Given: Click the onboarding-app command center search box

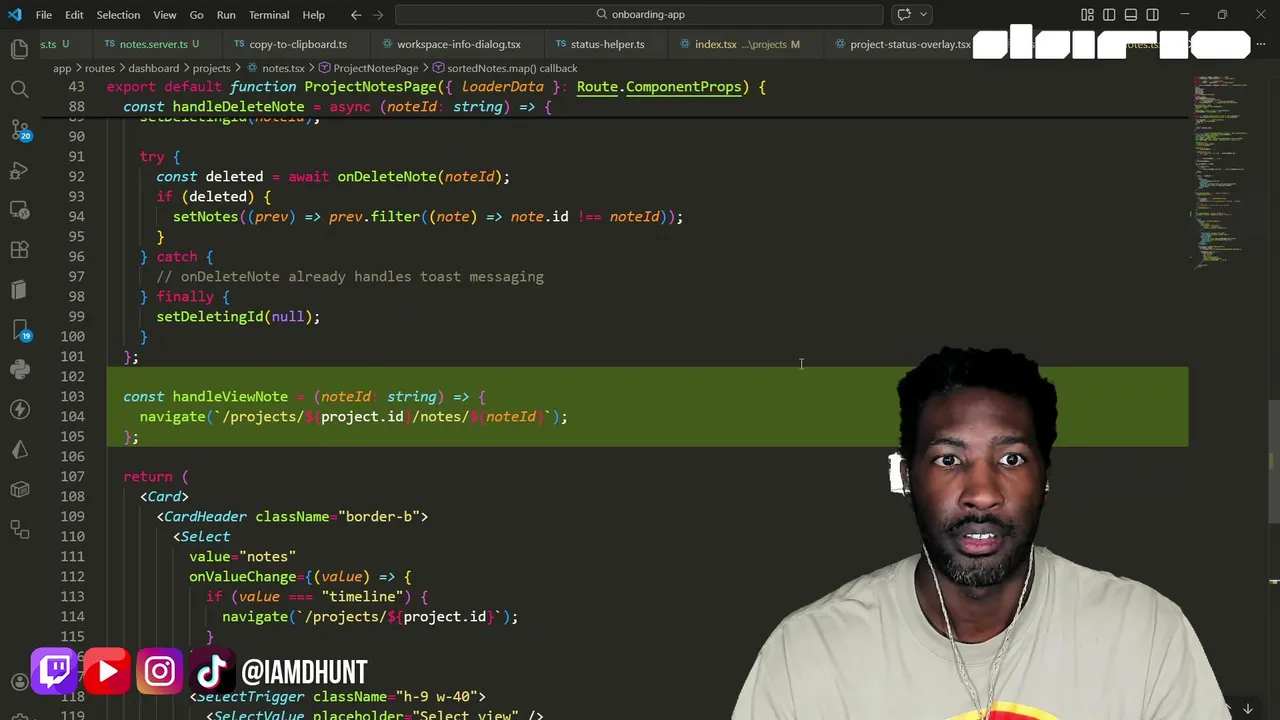Looking at the screenshot, I should click(x=640, y=15).
